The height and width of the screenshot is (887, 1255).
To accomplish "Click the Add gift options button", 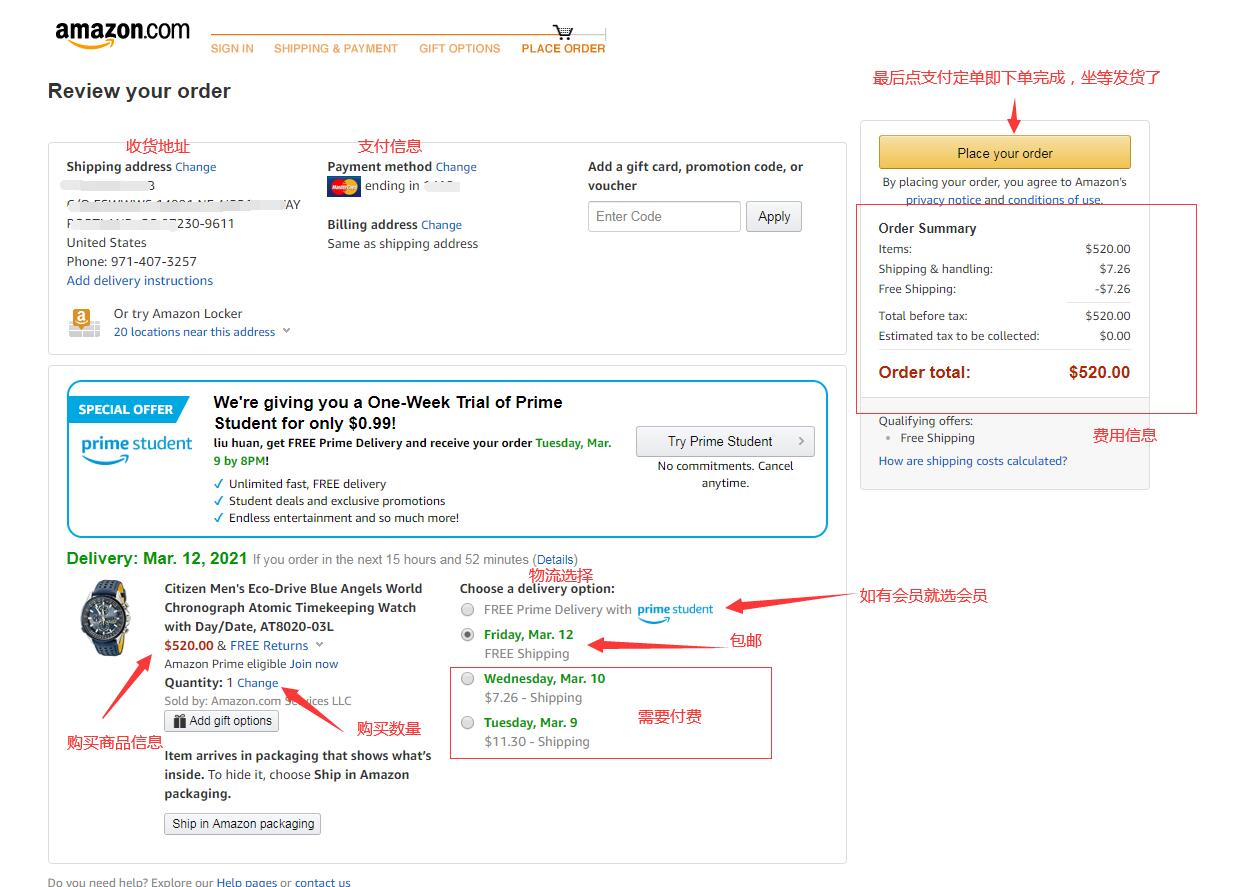I will [222, 721].
